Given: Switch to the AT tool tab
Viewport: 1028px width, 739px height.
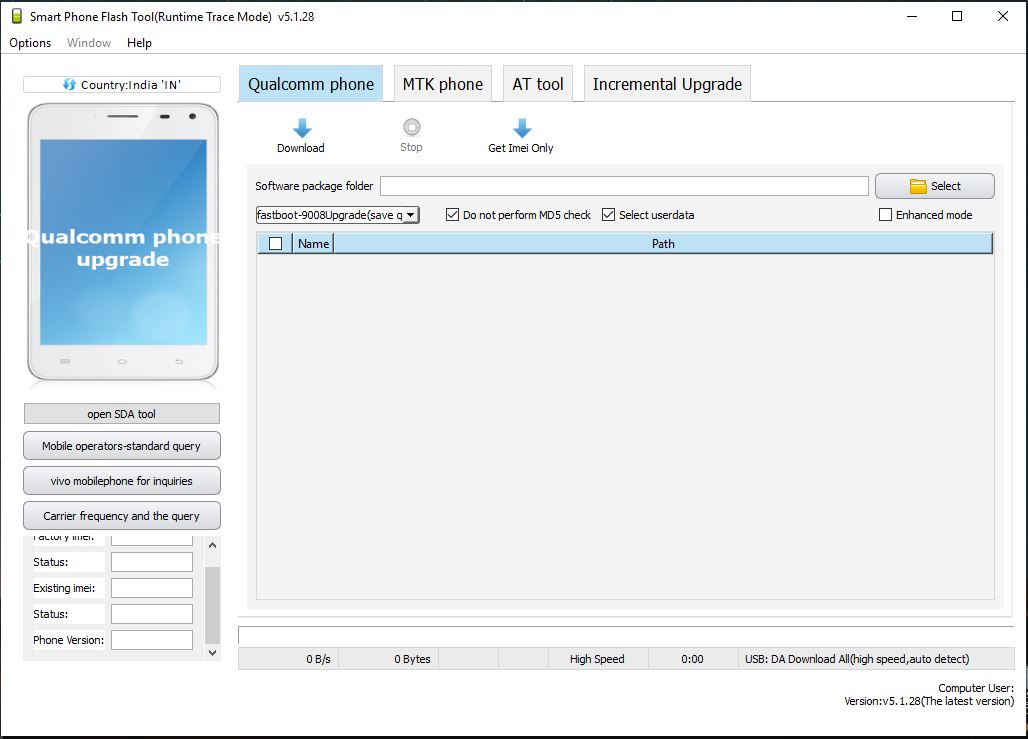Looking at the screenshot, I should [538, 84].
